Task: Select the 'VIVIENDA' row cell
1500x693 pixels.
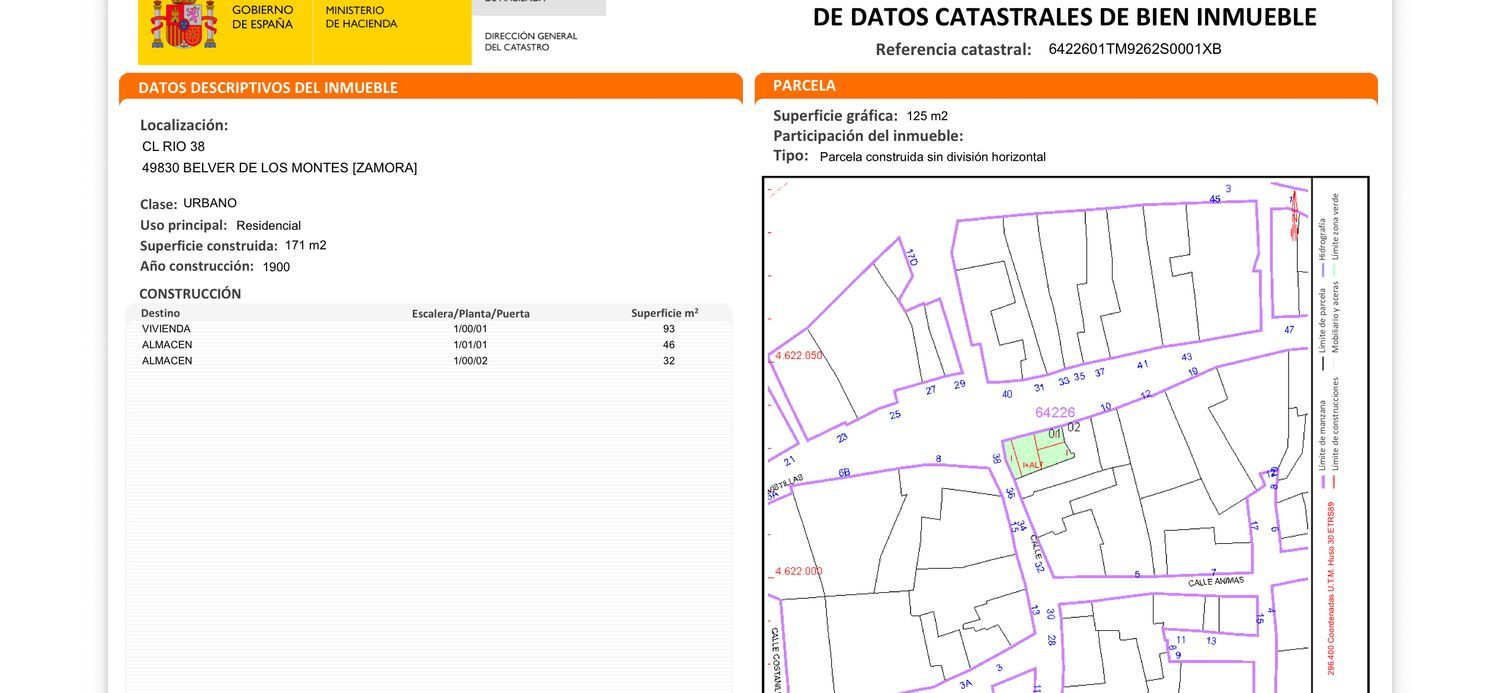Action: (x=166, y=329)
